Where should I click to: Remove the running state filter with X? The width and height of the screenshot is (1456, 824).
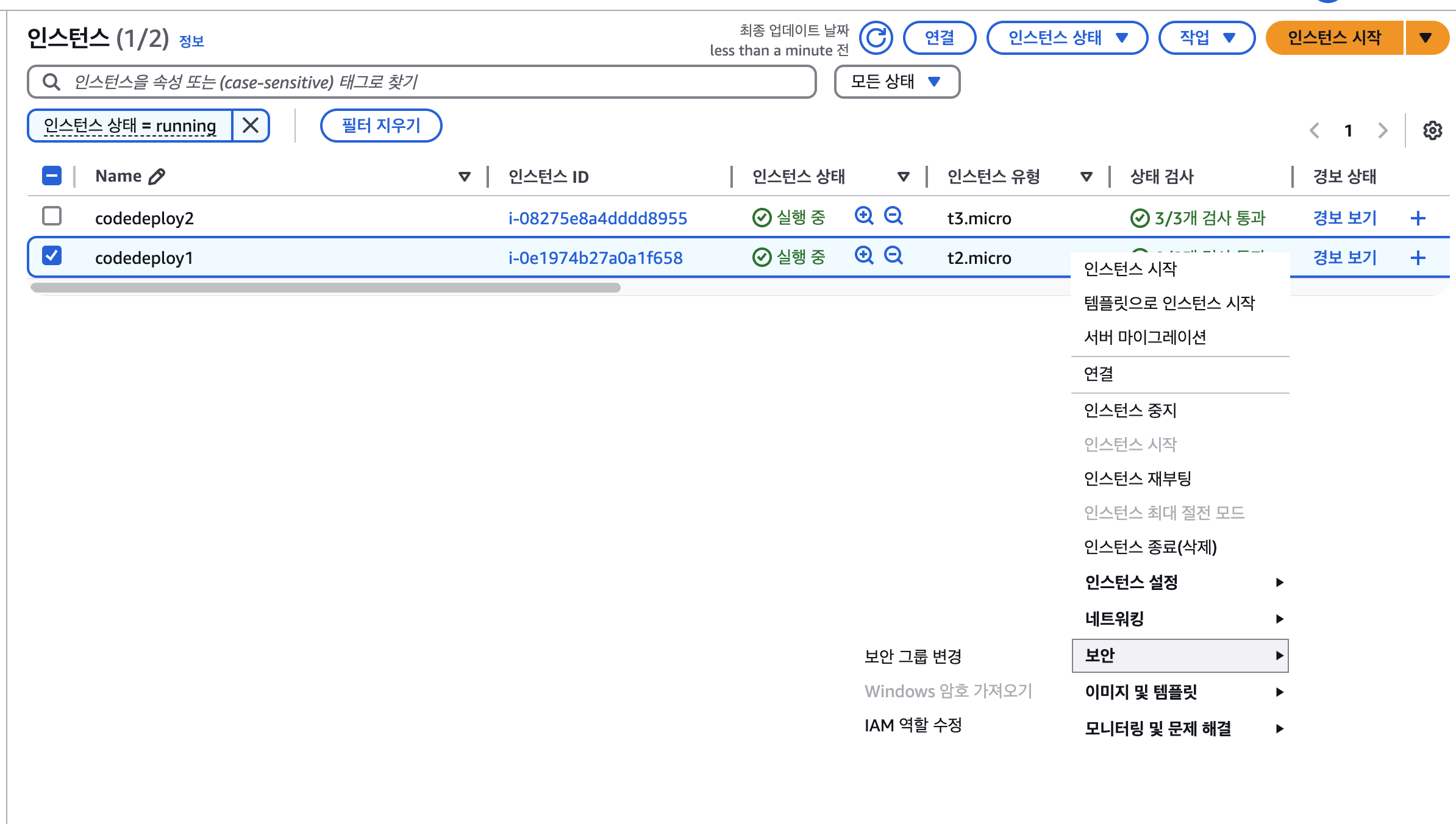(x=251, y=126)
